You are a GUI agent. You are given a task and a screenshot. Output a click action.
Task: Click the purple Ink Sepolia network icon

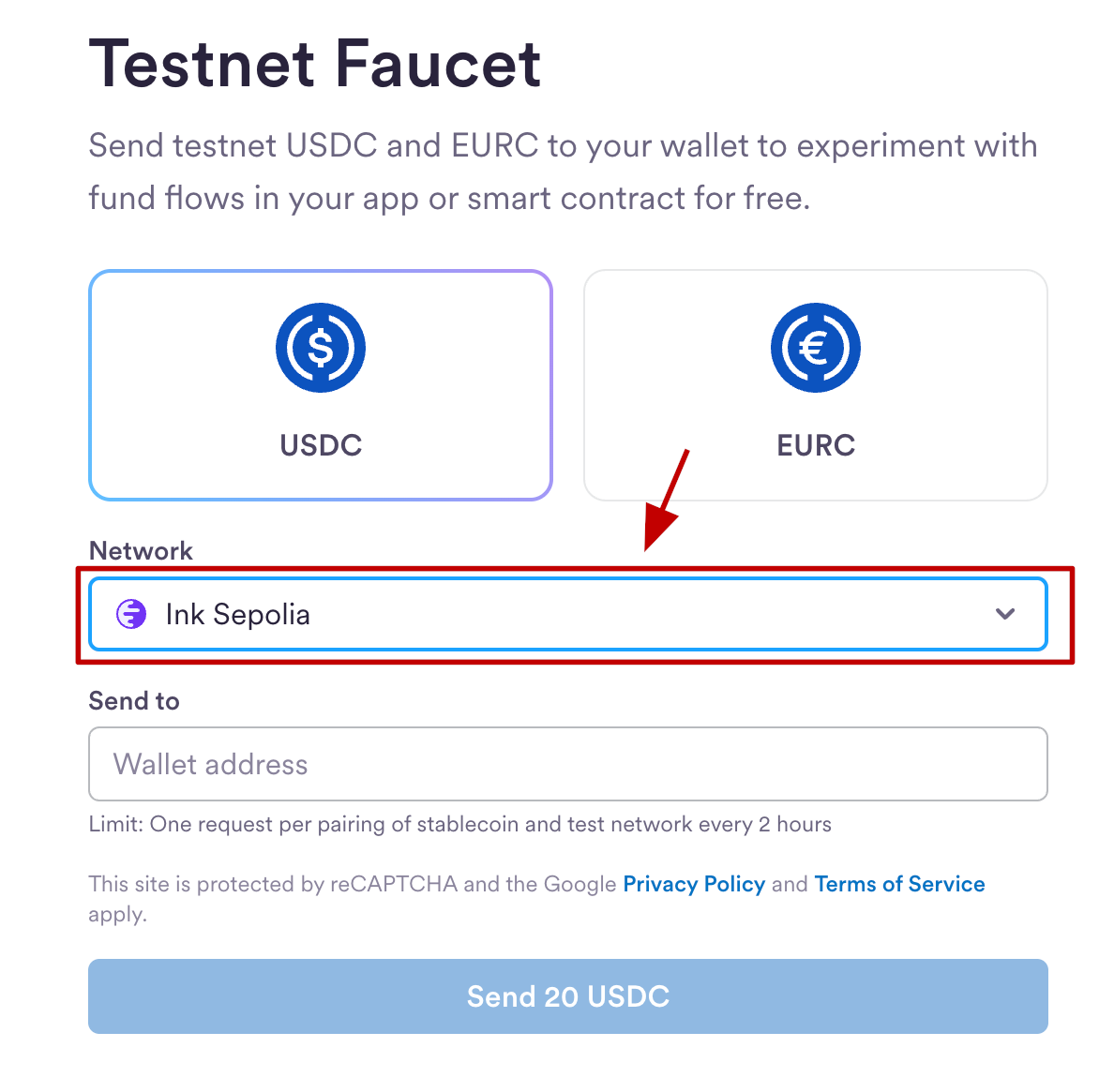131,614
